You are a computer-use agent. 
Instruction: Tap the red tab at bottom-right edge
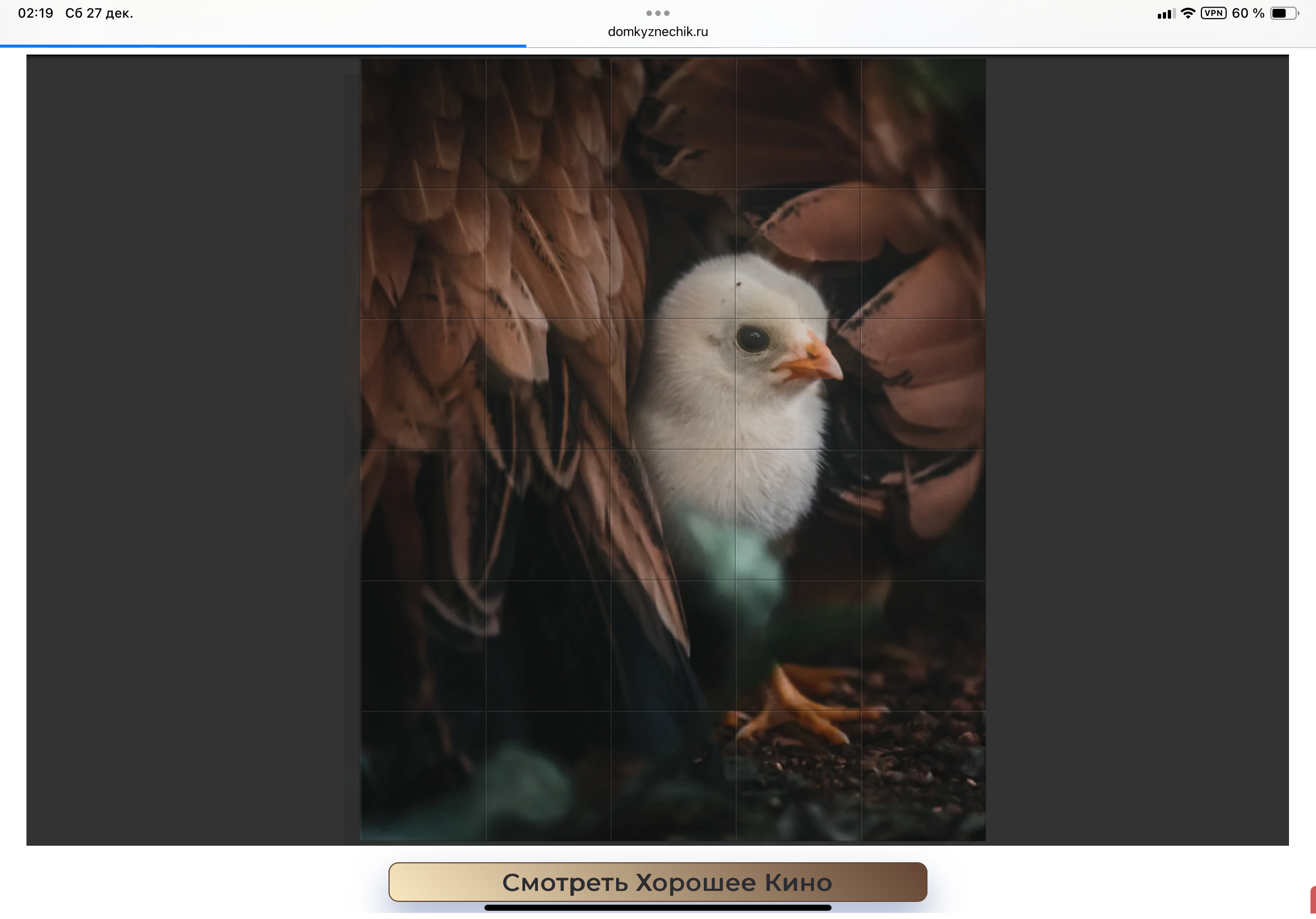coord(1312,900)
